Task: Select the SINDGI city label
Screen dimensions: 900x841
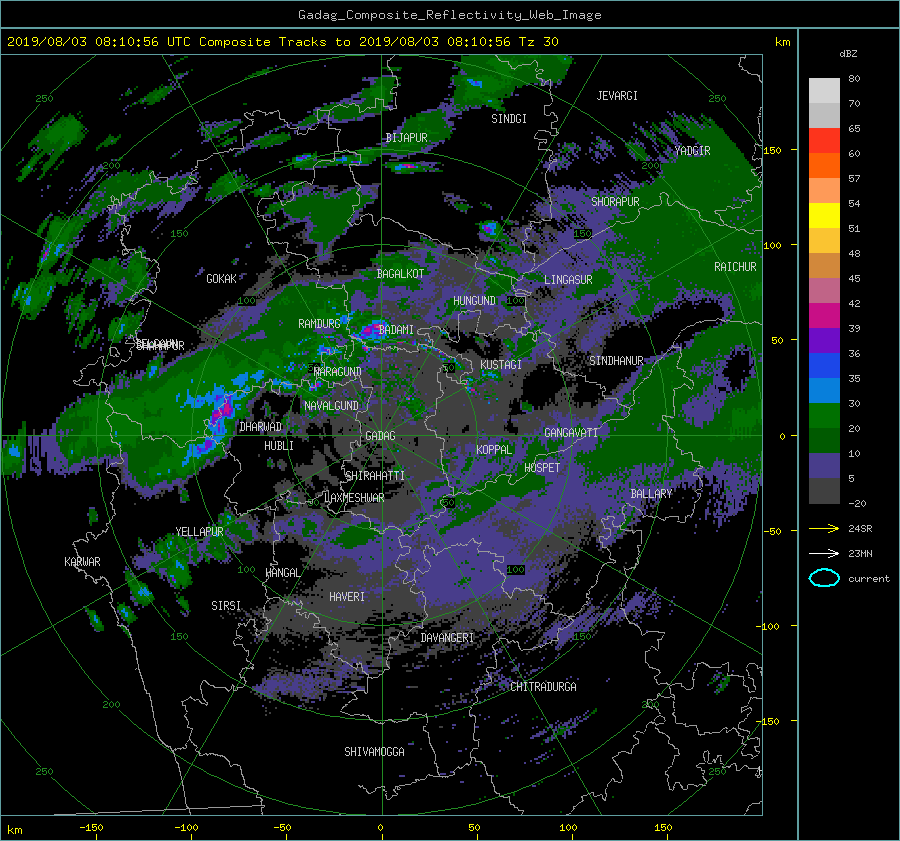Action: 509,119
